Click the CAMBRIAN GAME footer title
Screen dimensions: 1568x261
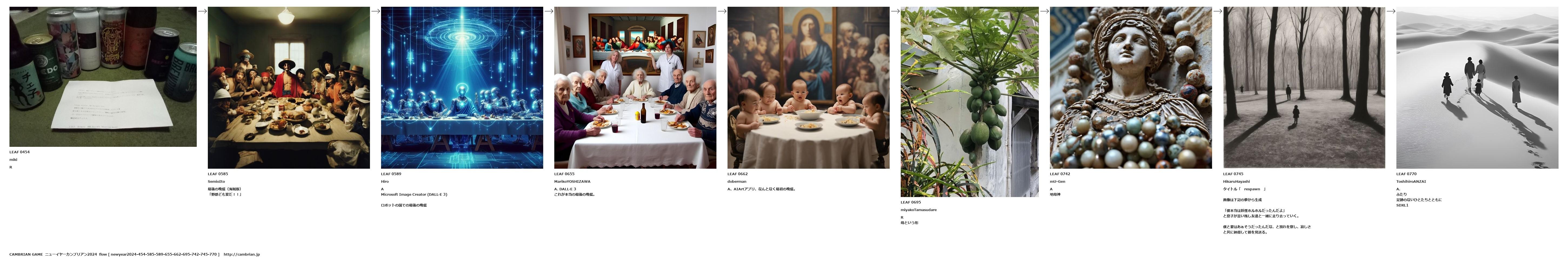(x=26, y=254)
